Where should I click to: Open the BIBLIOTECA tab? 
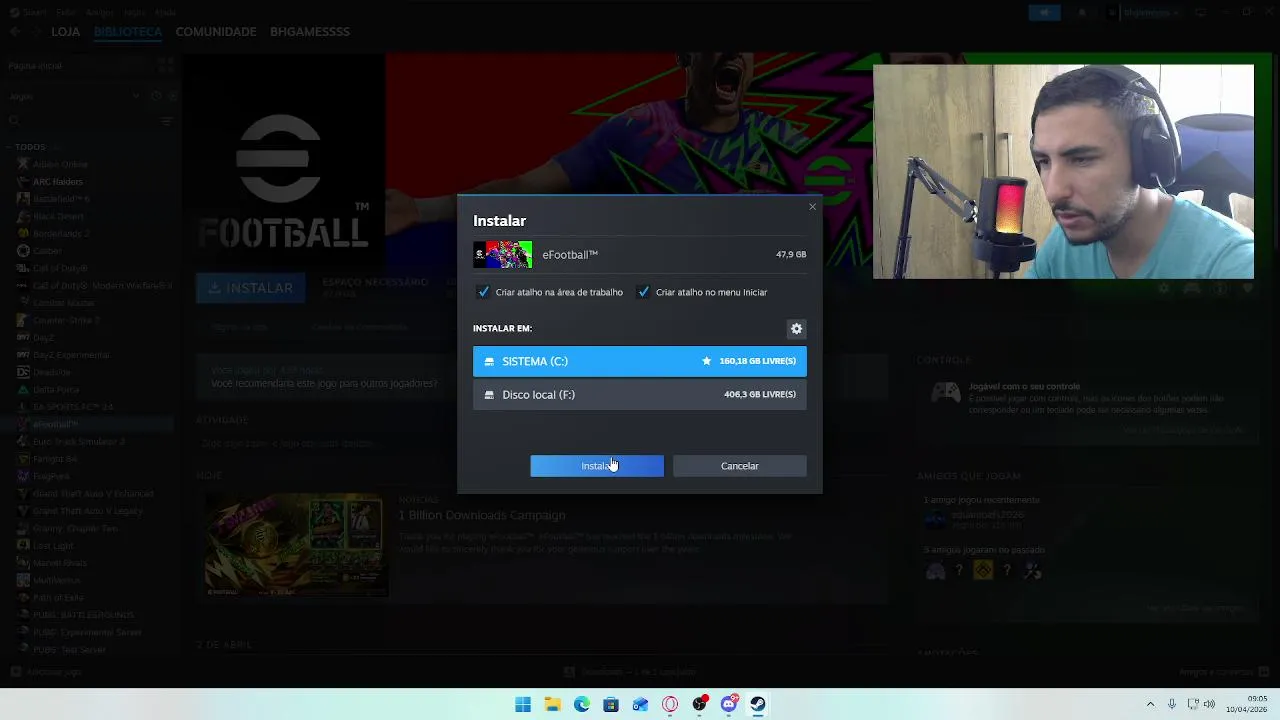128,32
